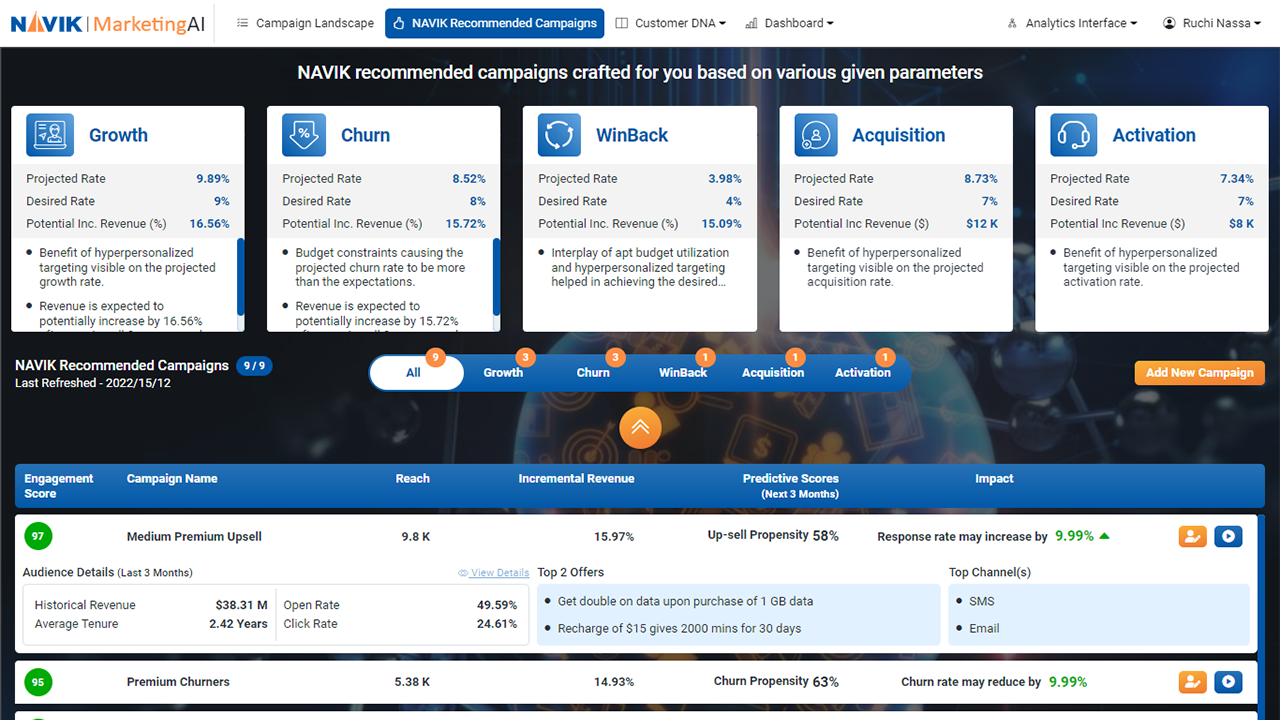Click the 9 / 9 campaign count badge
The width and height of the screenshot is (1280, 720).
point(254,366)
